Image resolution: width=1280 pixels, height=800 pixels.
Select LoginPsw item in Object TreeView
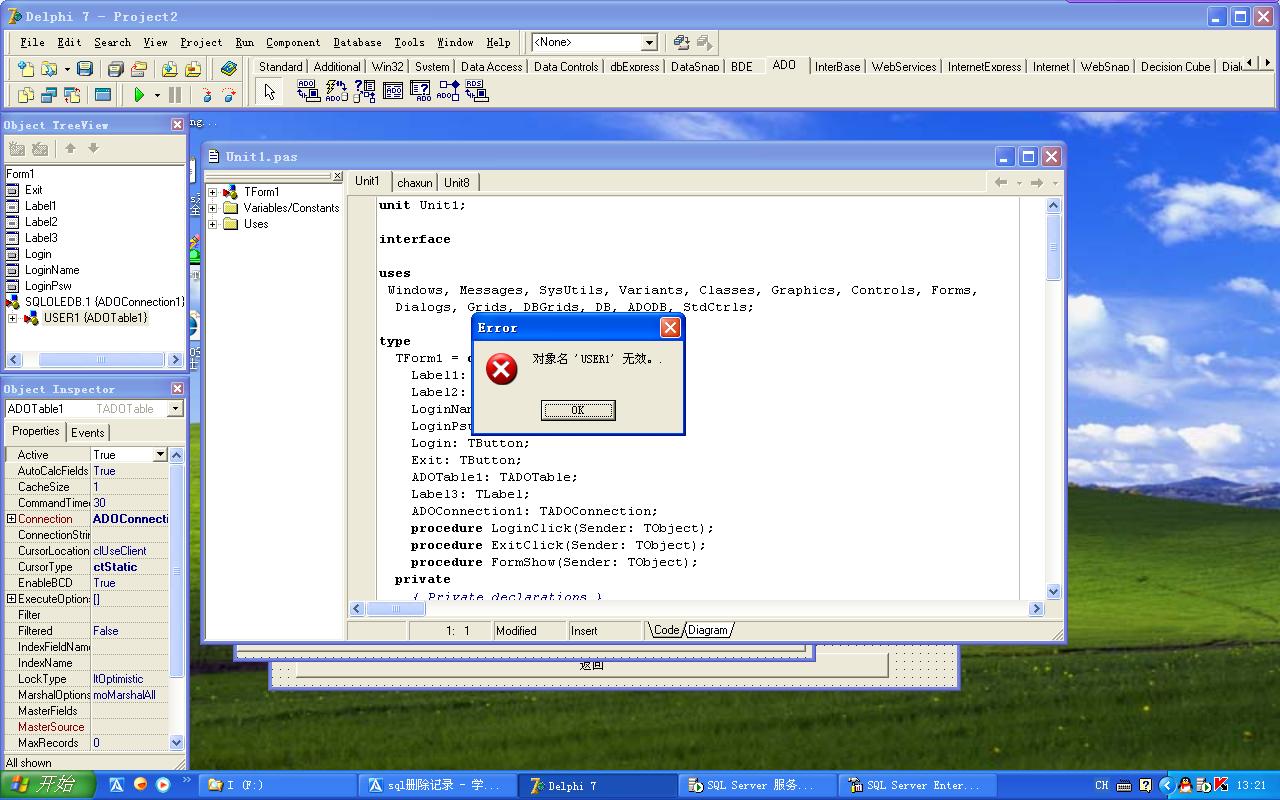click(x=48, y=286)
